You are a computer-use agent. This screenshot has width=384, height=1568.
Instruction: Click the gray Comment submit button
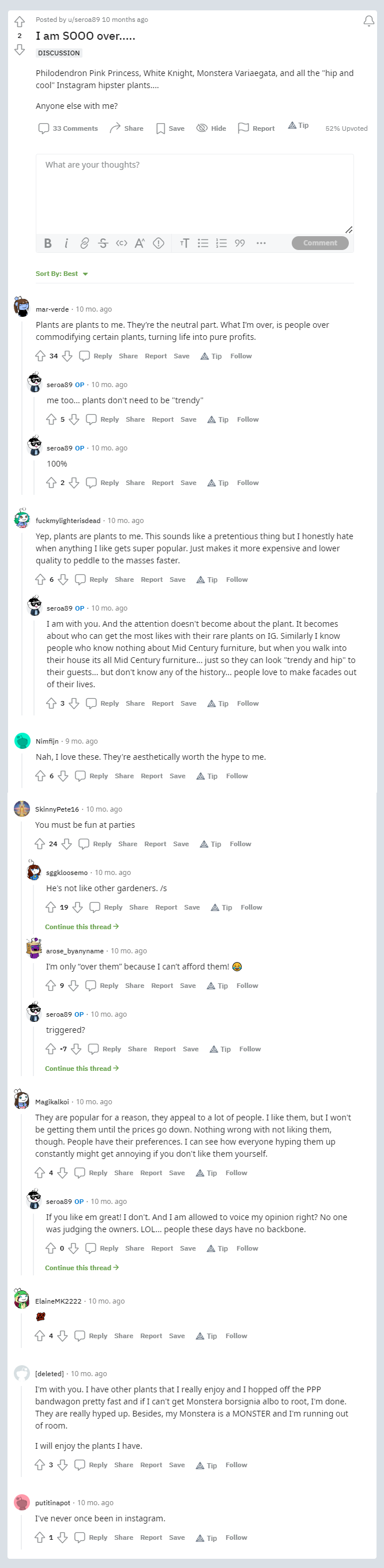(x=320, y=243)
